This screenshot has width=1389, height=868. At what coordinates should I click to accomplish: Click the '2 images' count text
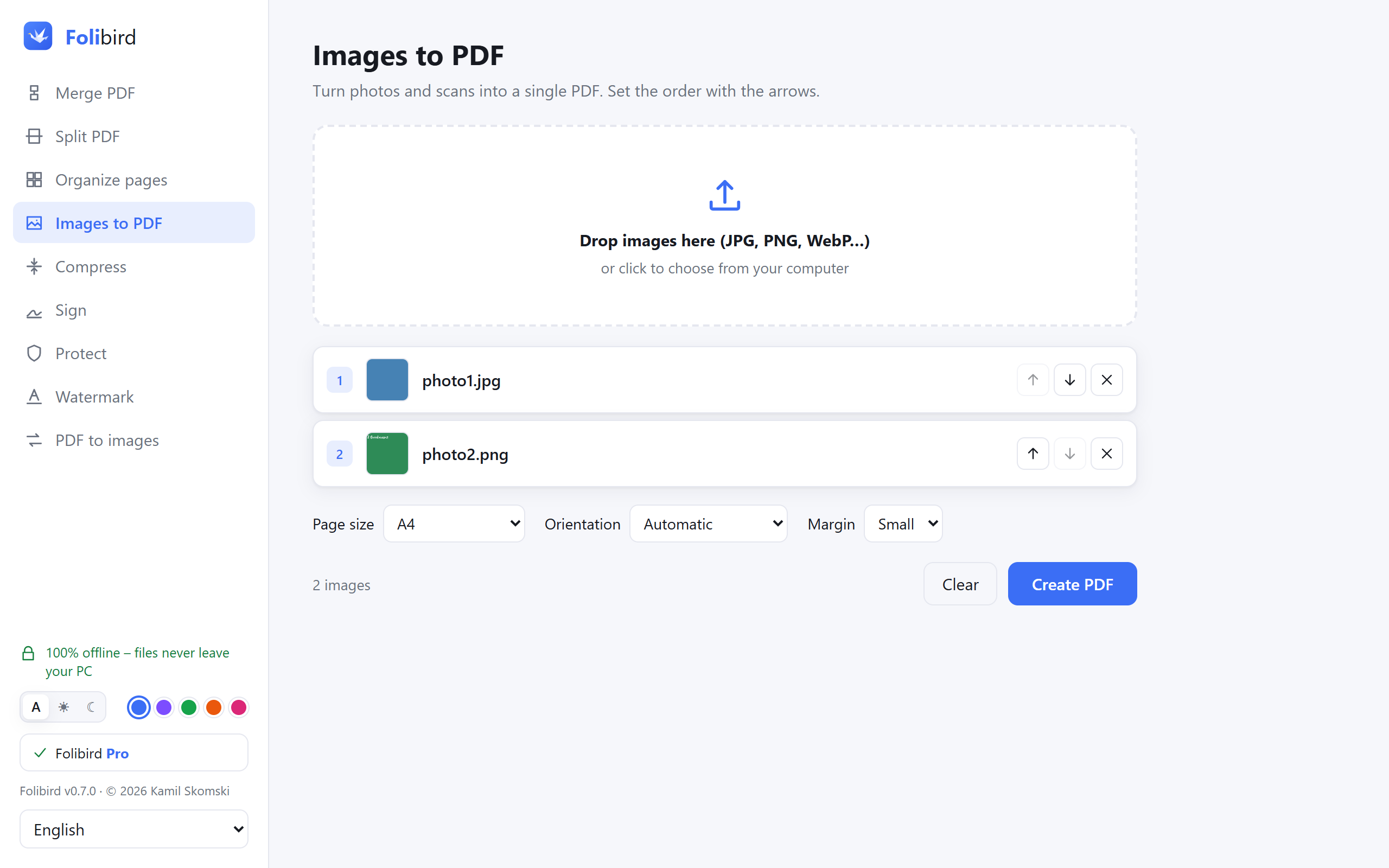341,585
